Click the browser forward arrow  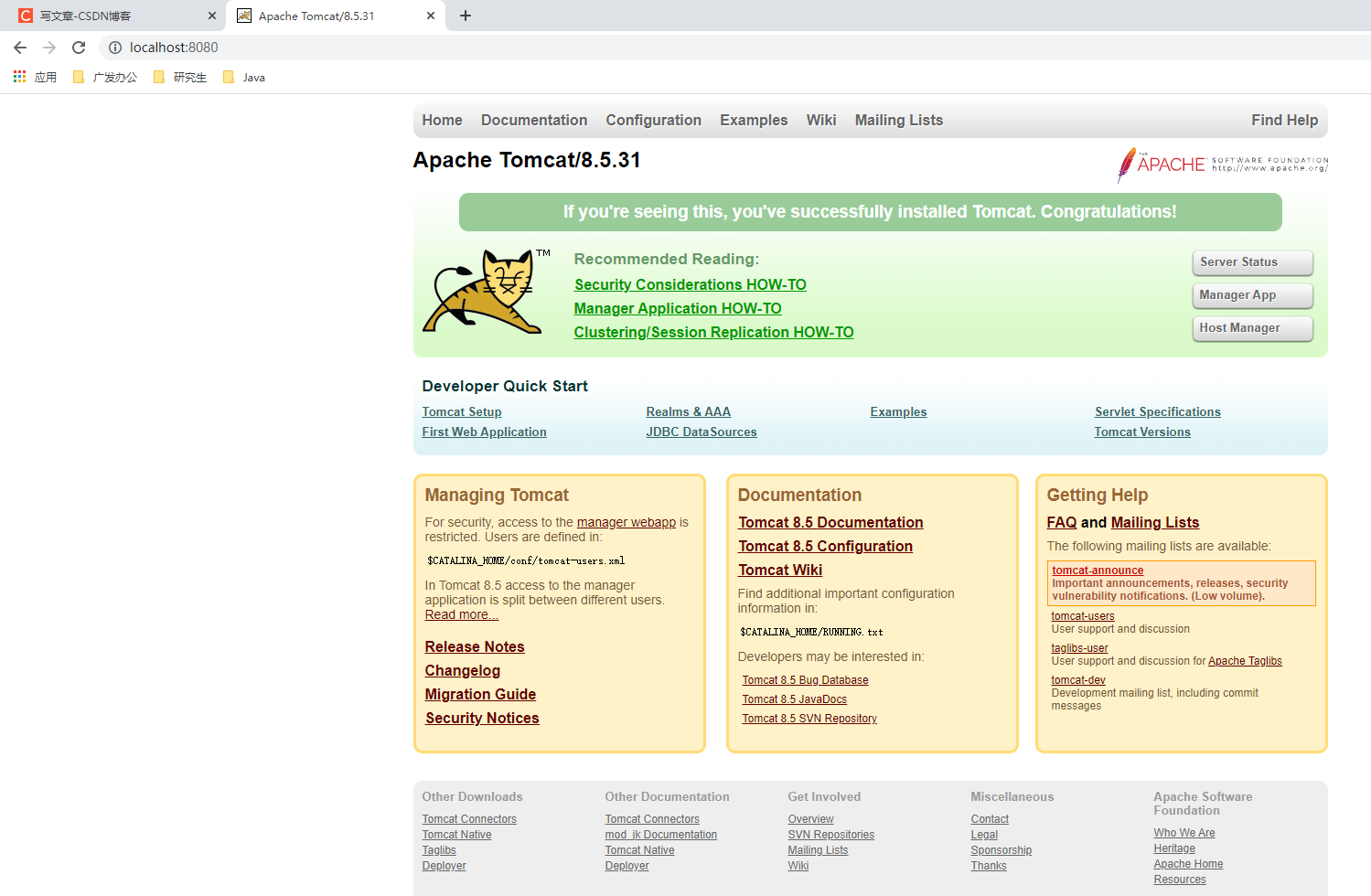49,48
